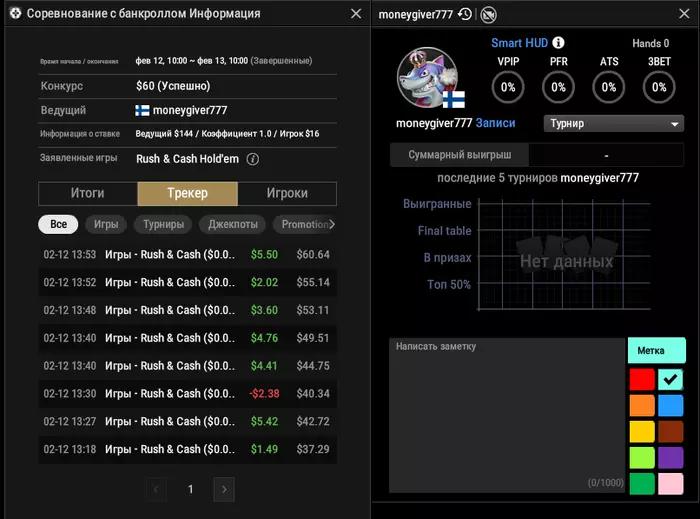Pick the orange label color
This screenshot has height=519, width=700.
(642, 405)
